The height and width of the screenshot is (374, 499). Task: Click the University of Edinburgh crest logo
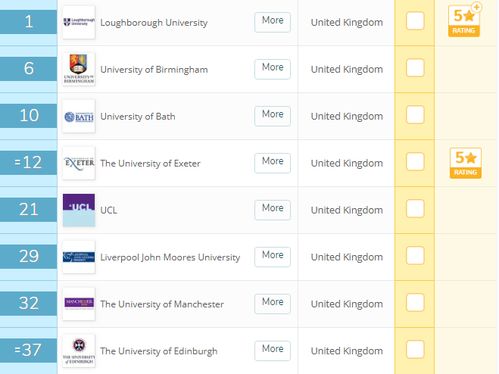[x=79, y=351]
